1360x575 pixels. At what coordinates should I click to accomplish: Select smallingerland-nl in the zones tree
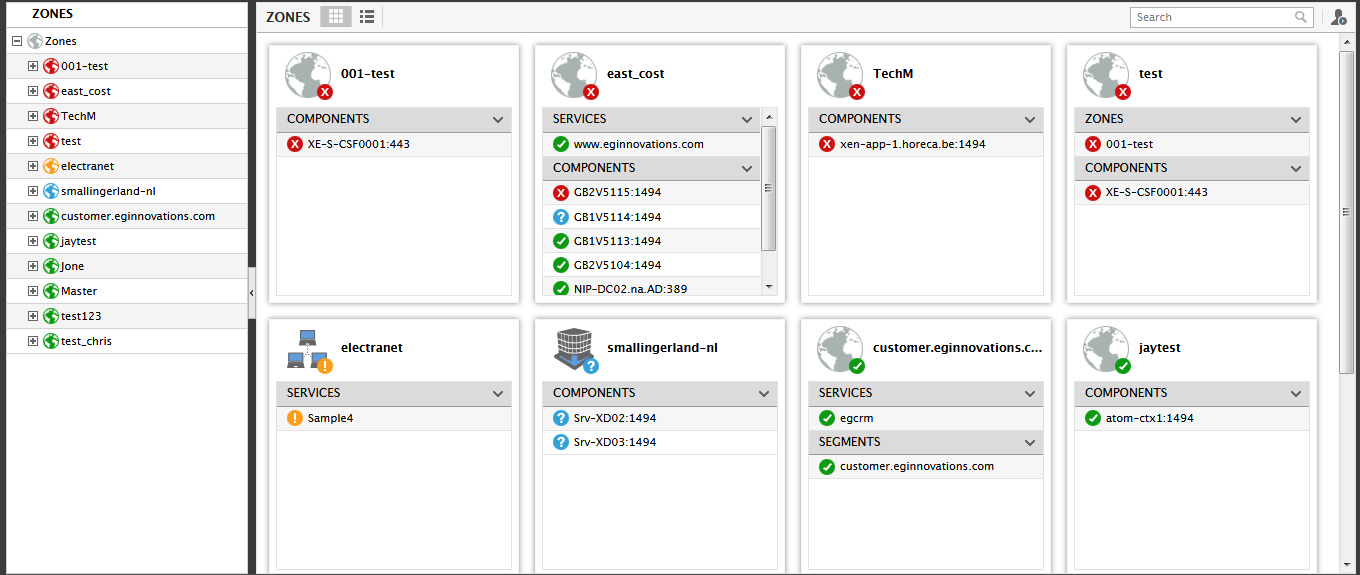(108, 191)
